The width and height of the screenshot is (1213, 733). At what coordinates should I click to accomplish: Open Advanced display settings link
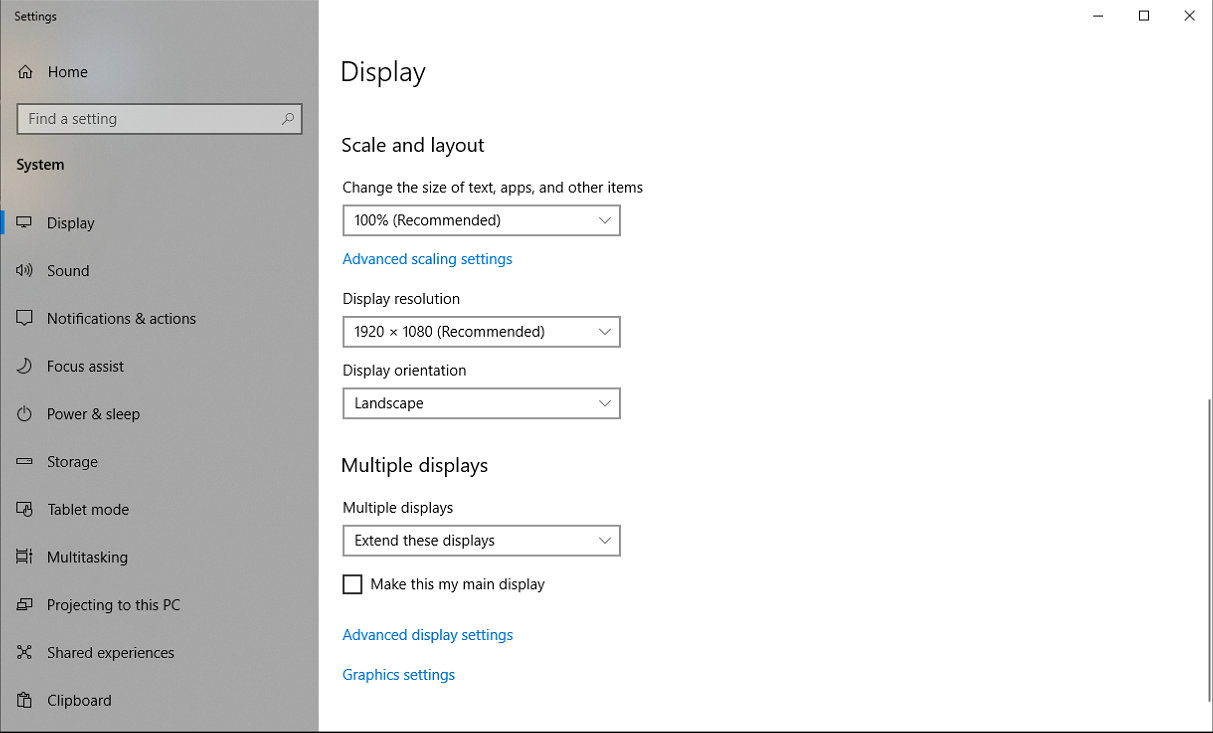coord(427,635)
